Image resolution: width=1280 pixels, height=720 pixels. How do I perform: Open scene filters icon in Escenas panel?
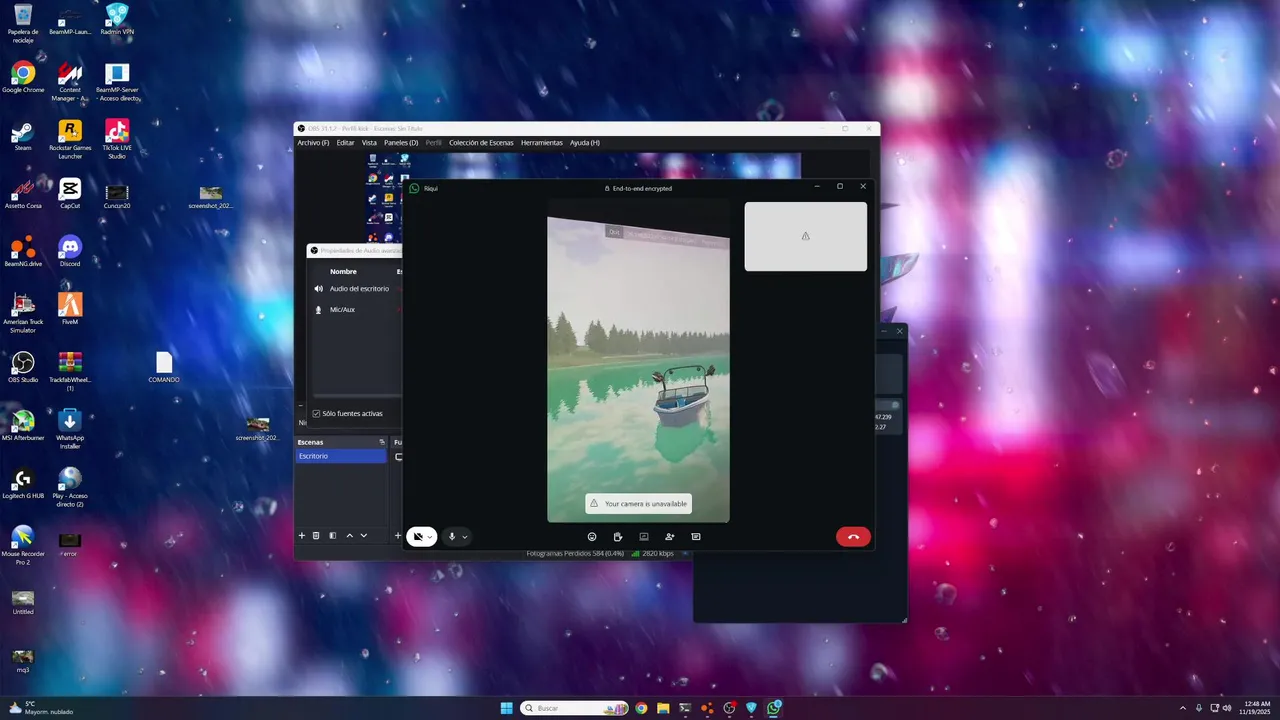tap(333, 536)
